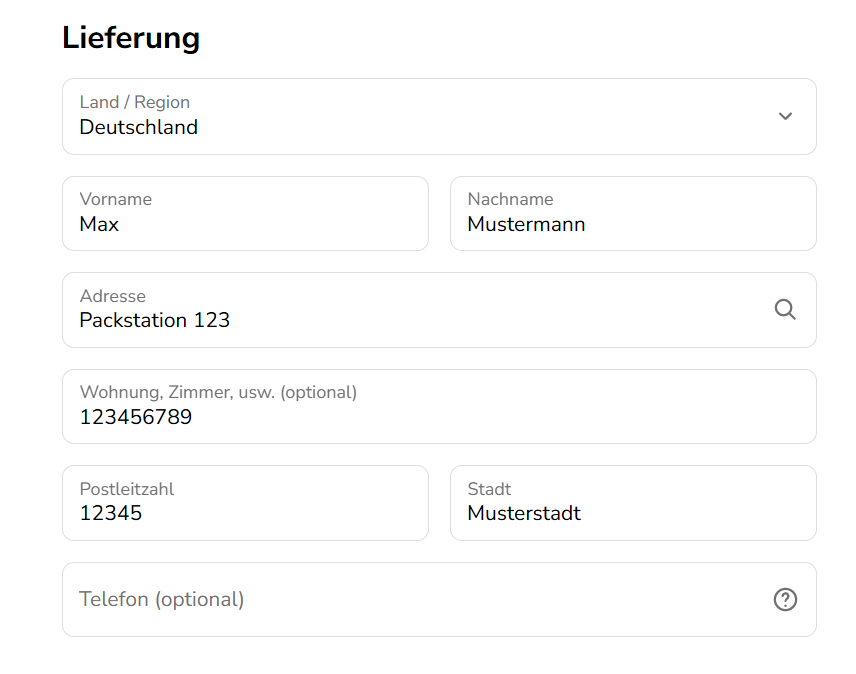Expand the Land / Region chevron arrow
This screenshot has width=856, height=674.
pyautogui.click(x=785, y=116)
